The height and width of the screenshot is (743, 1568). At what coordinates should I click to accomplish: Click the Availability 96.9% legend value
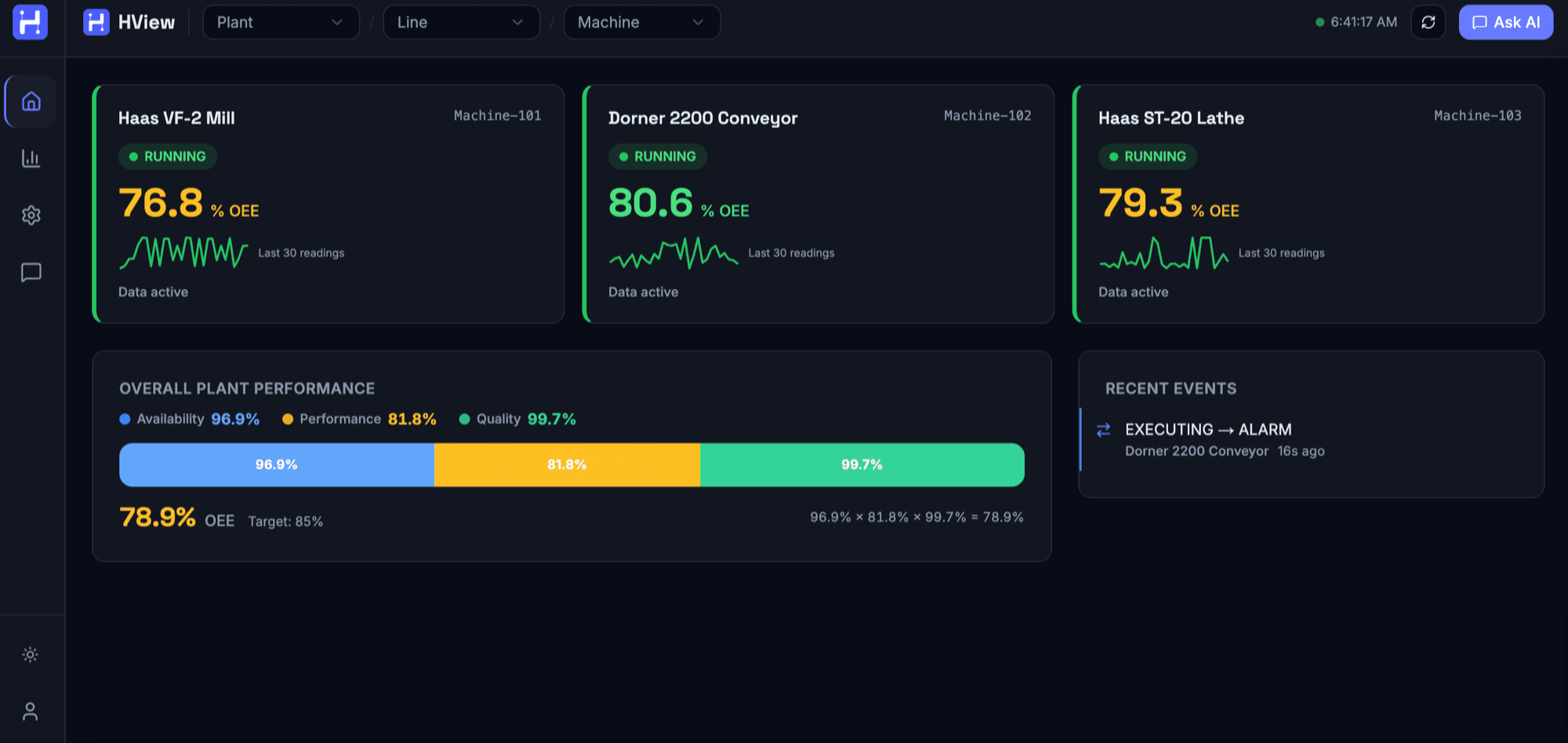click(234, 419)
